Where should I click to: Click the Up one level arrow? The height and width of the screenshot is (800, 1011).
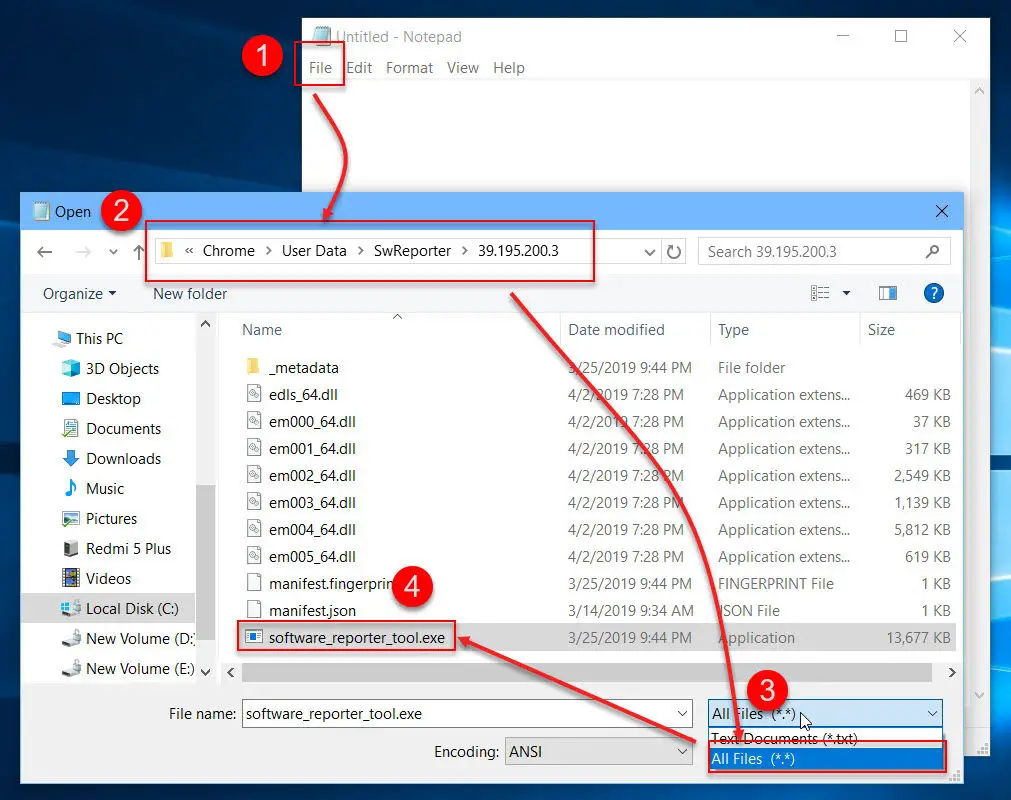pyautogui.click(x=139, y=251)
